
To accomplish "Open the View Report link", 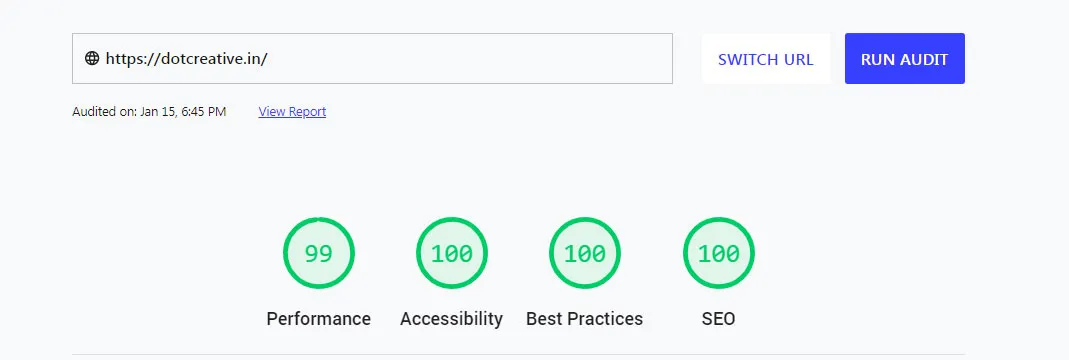I will pos(292,112).
